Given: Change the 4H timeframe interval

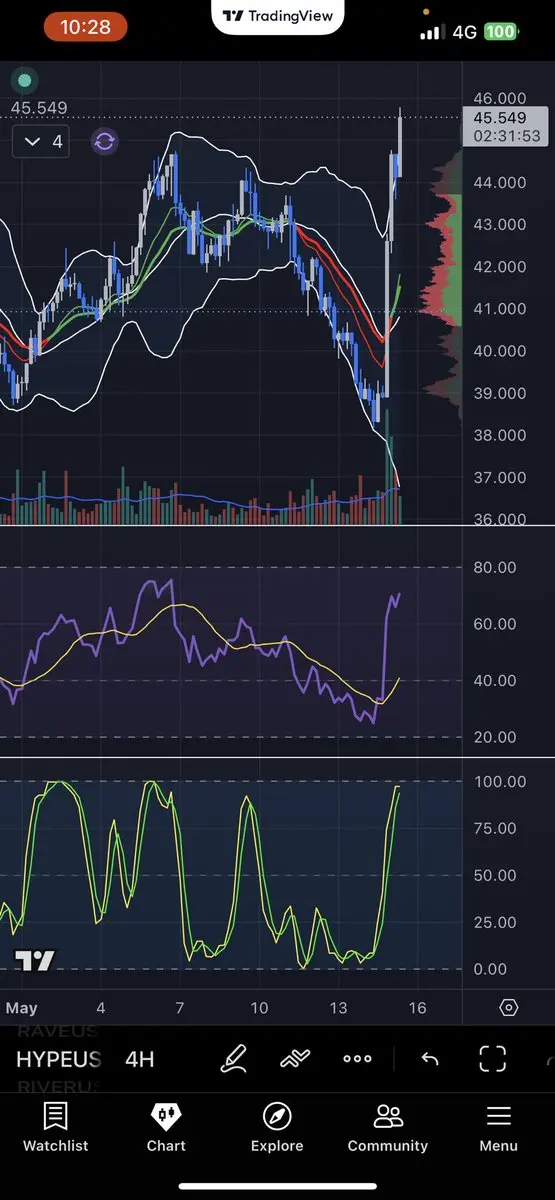Looking at the screenshot, I should (140, 1059).
